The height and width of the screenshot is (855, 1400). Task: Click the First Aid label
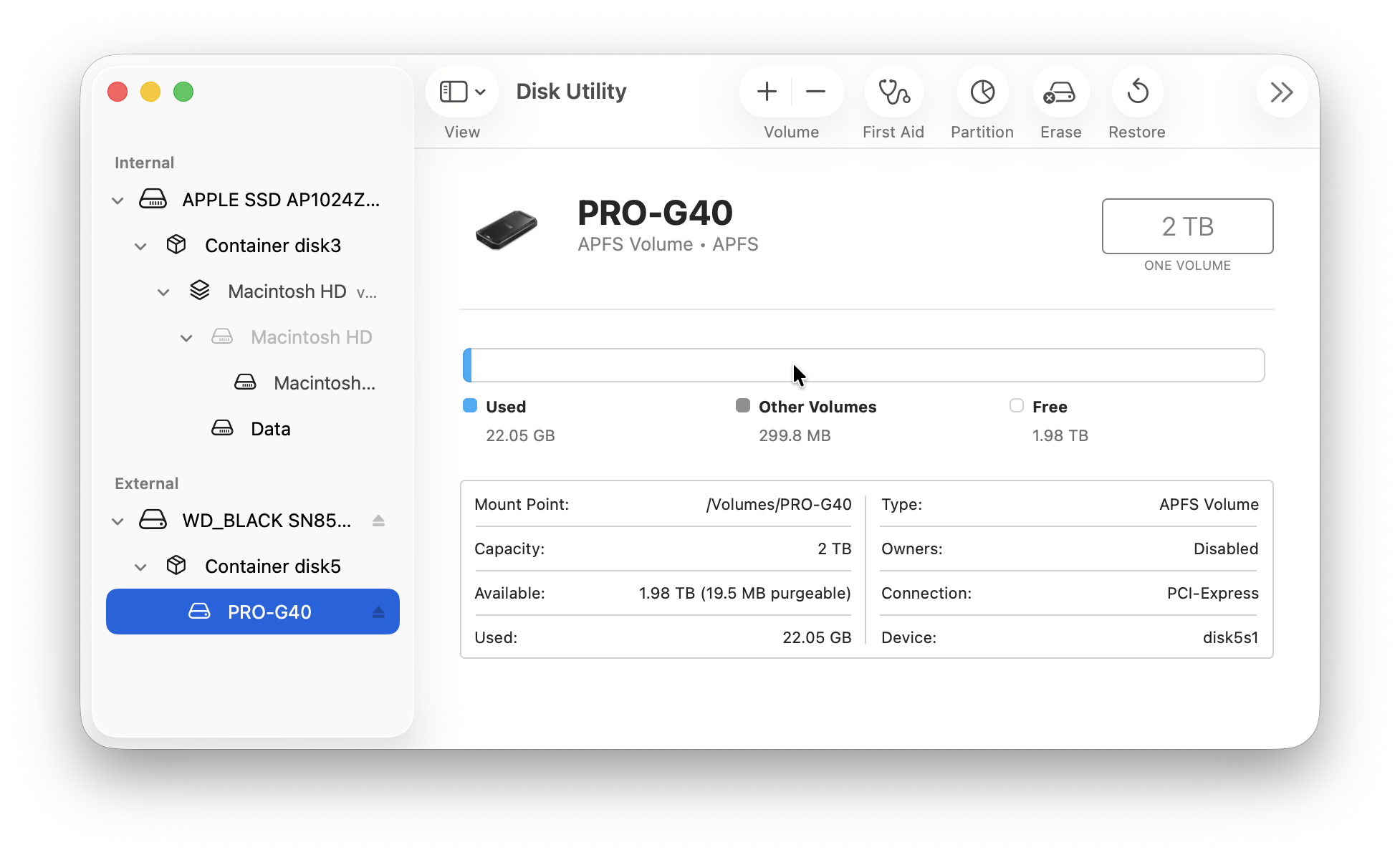[893, 132]
